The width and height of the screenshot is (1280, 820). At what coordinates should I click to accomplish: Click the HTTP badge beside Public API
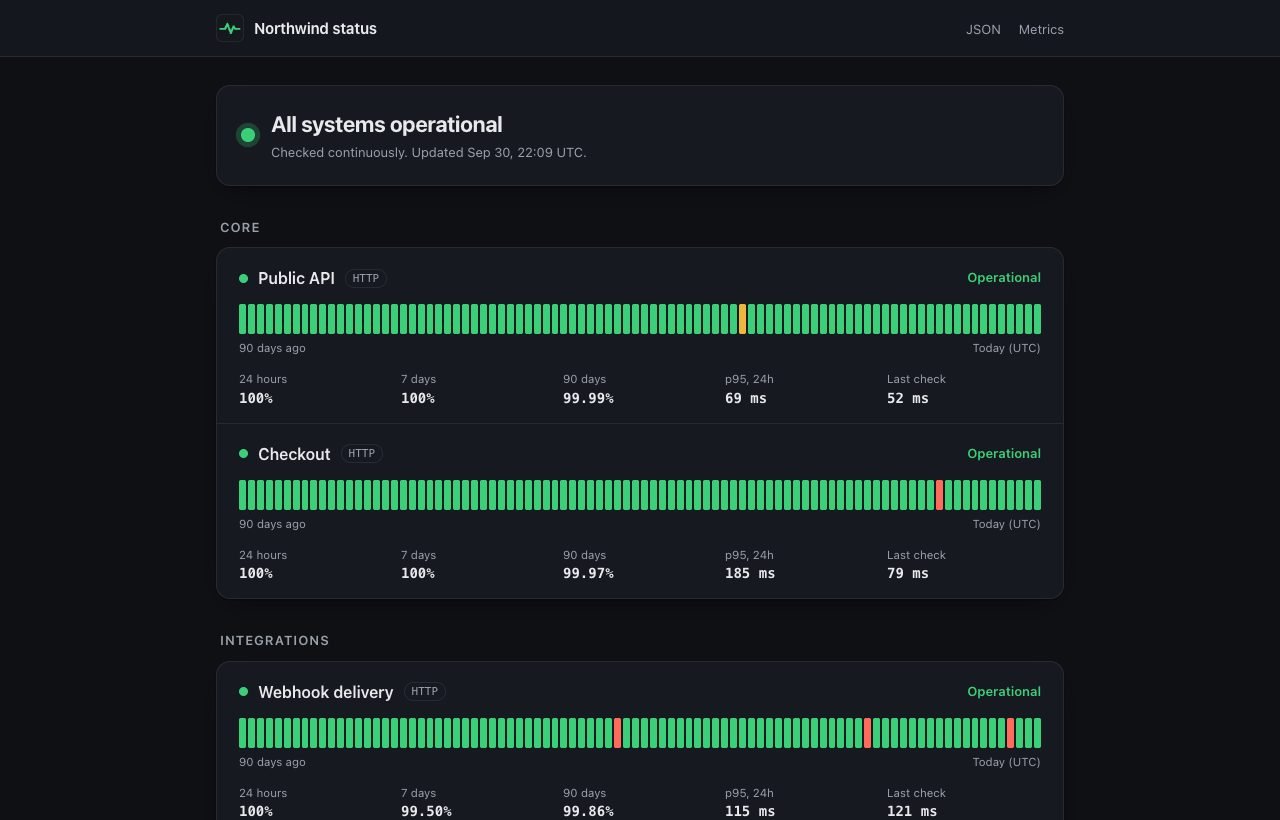[x=366, y=278]
